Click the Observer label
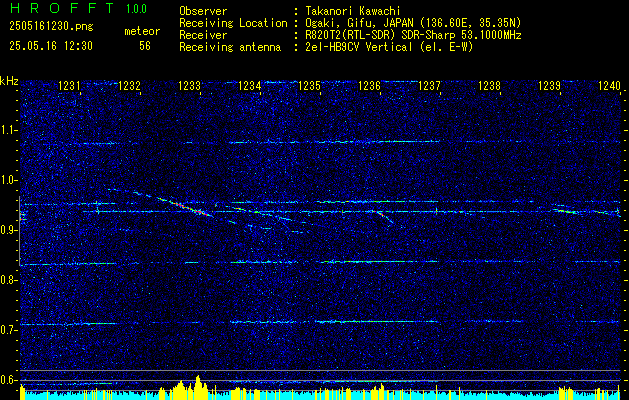 point(203,11)
